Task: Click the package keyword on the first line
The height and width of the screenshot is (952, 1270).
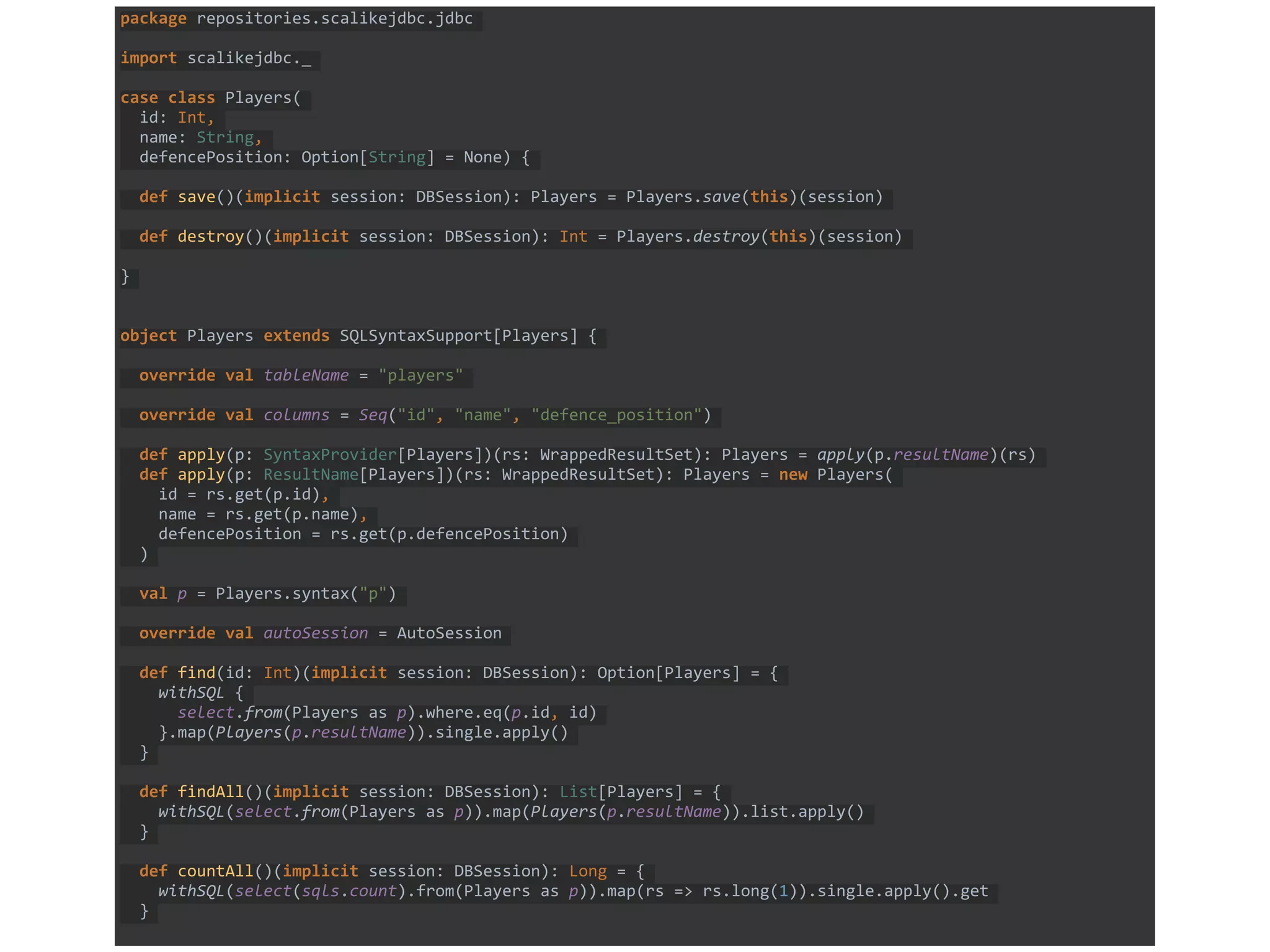Action: (153, 19)
